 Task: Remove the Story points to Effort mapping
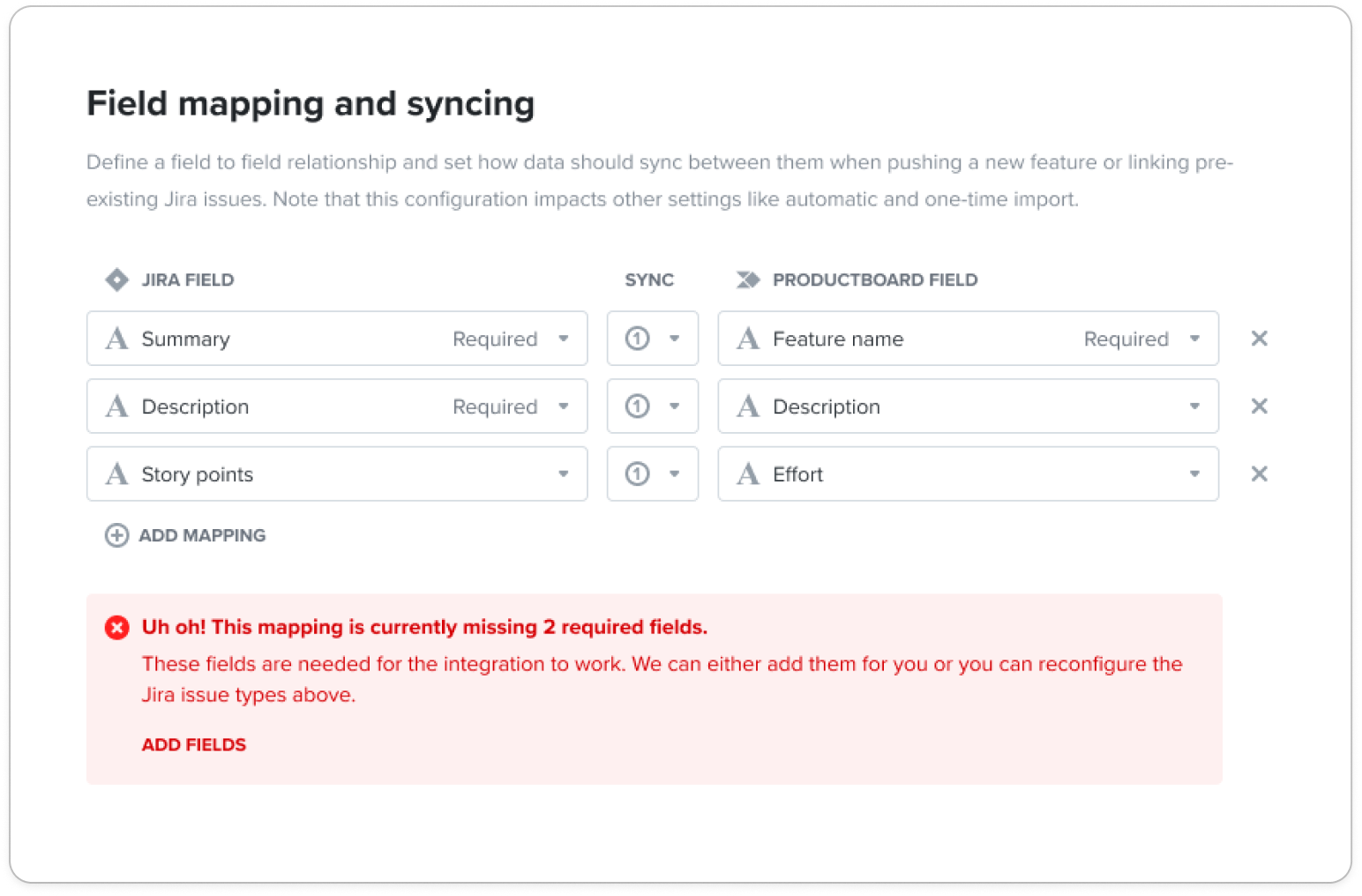click(1259, 474)
